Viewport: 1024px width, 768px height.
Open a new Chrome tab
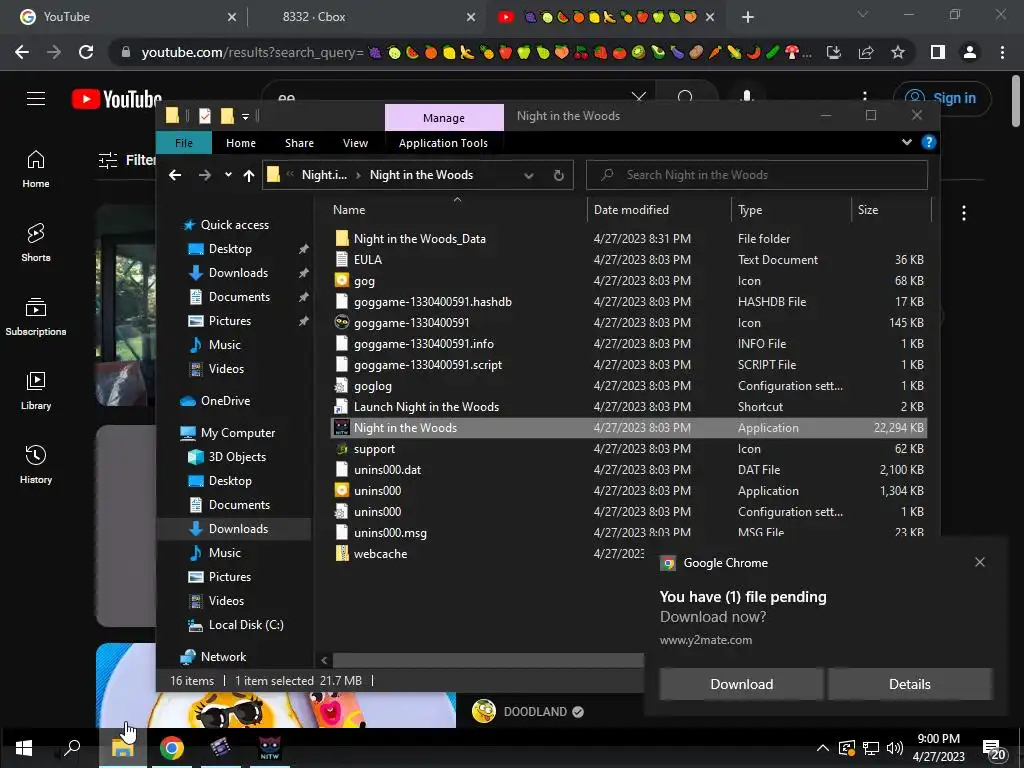(x=748, y=17)
